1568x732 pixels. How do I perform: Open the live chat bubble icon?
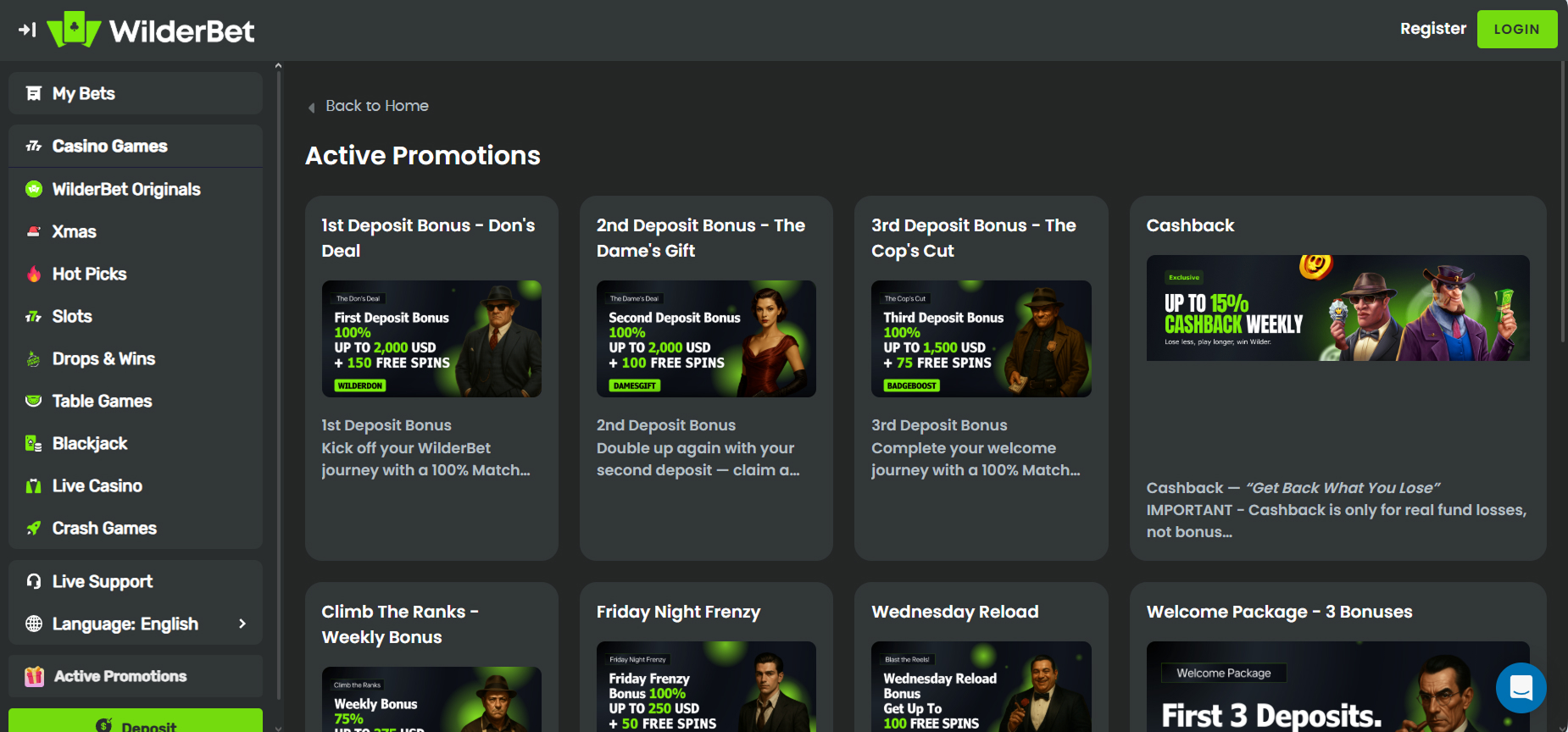point(1521,687)
